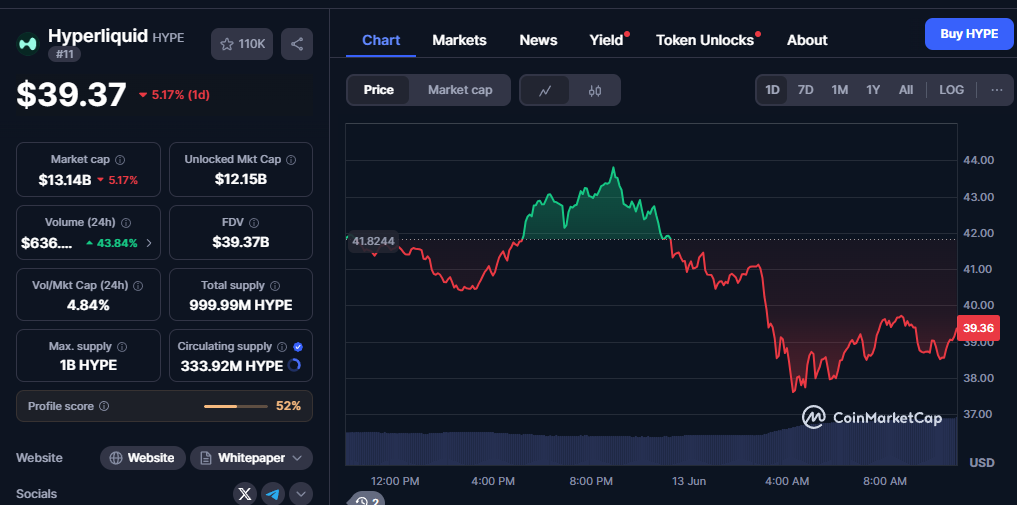Select 1D time range
The width and height of the screenshot is (1017, 505).
[x=772, y=90]
